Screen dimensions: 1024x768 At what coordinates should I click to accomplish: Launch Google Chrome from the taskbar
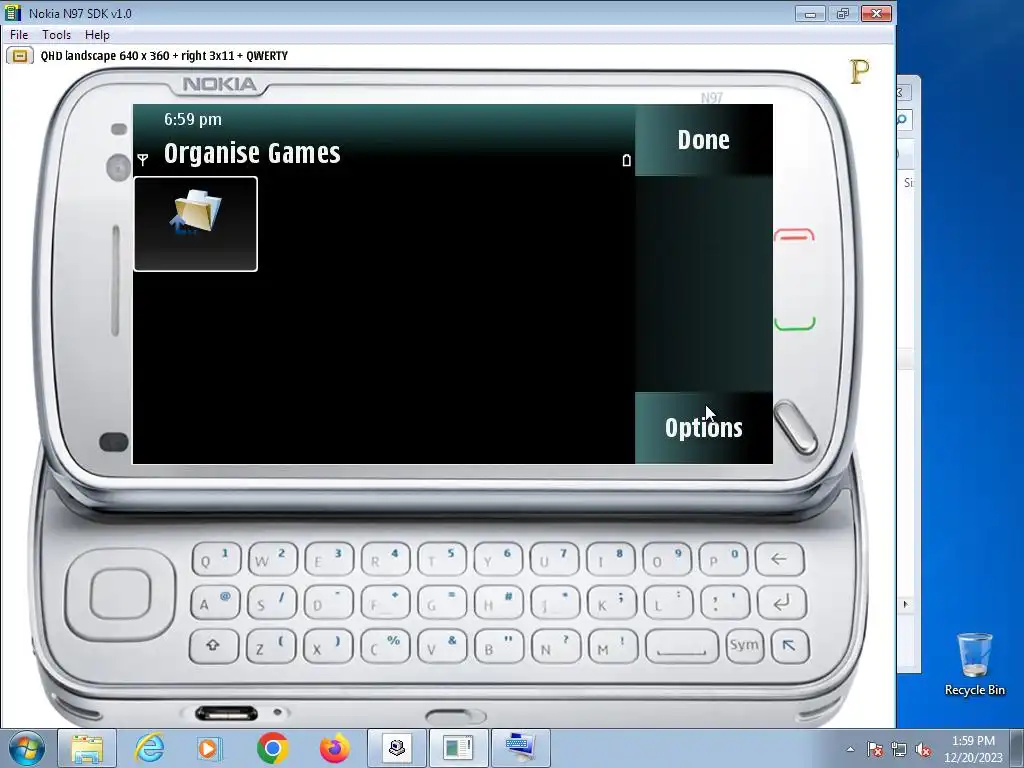point(273,748)
